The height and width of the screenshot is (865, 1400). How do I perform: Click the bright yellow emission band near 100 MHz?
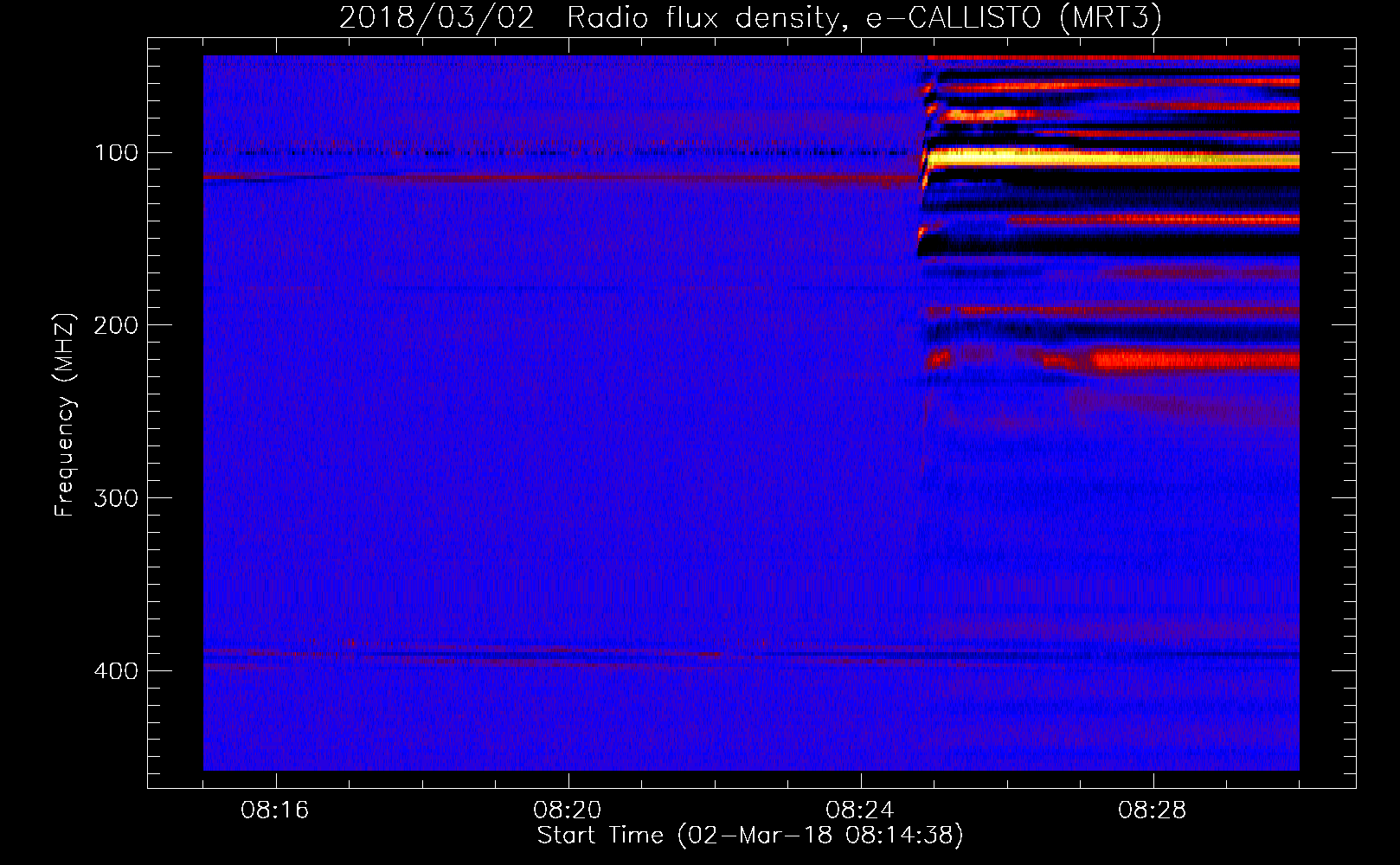(x=1112, y=159)
